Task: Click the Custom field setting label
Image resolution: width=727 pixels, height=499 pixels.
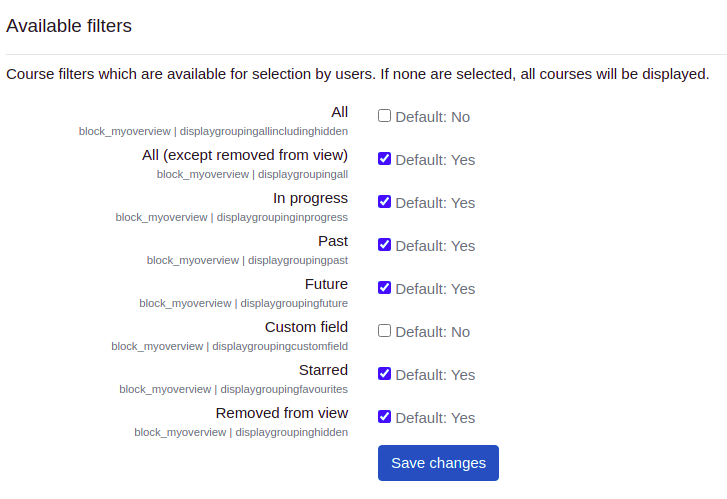Action: (306, 327)
